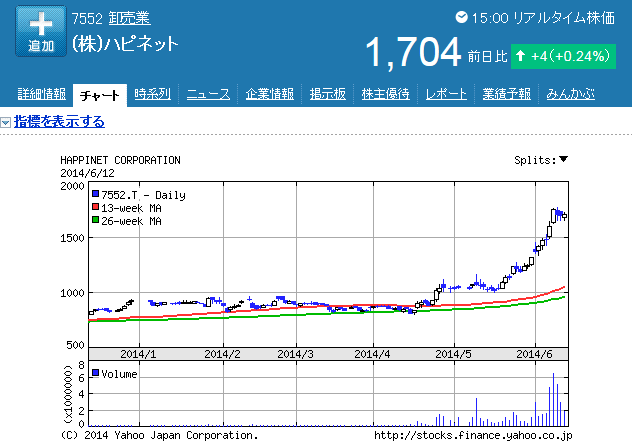632x441 pixels.
Task: Click the 1500 price axis label
Action: [x=73, y=238]
